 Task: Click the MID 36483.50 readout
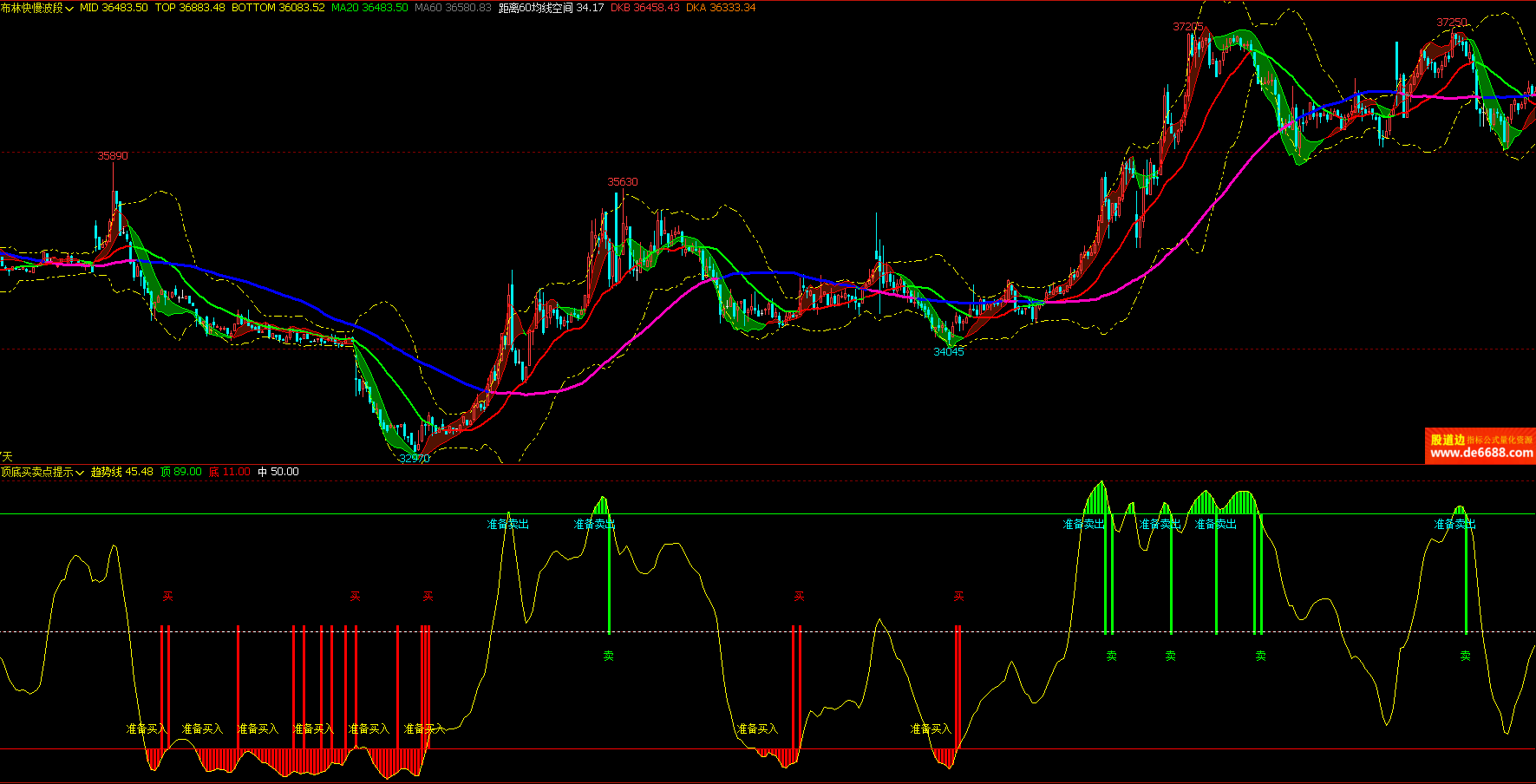[x=114, y=8]
